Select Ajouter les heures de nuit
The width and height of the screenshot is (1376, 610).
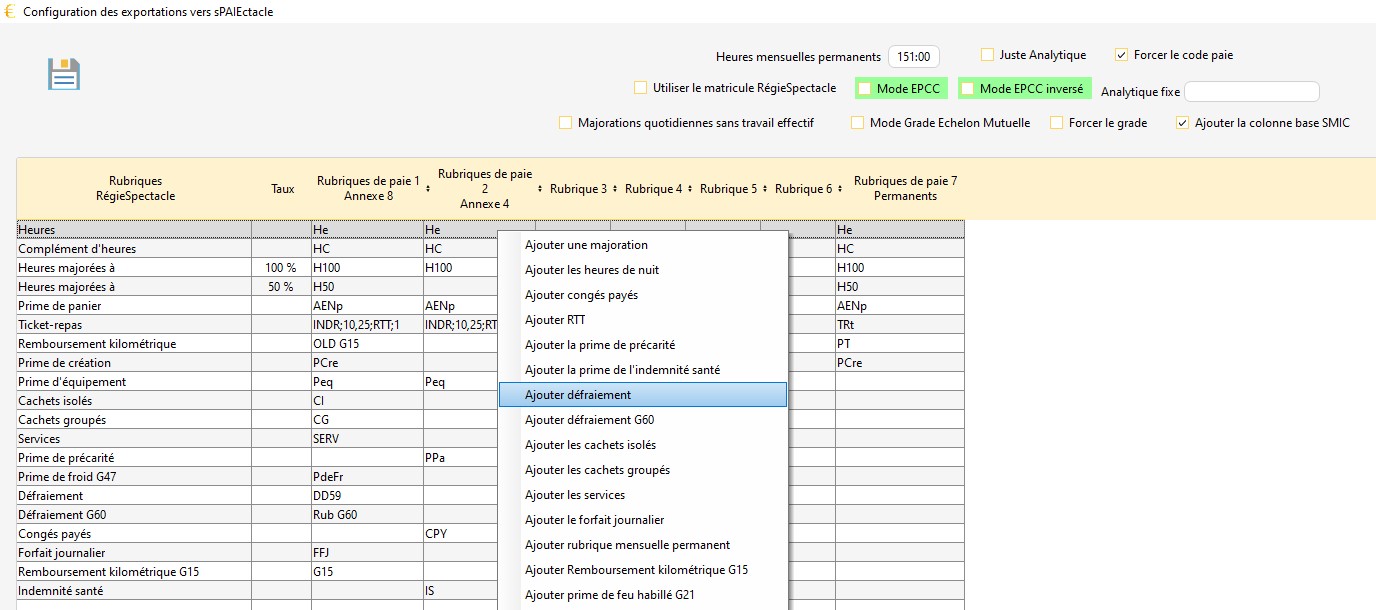(x=592, y=270)
